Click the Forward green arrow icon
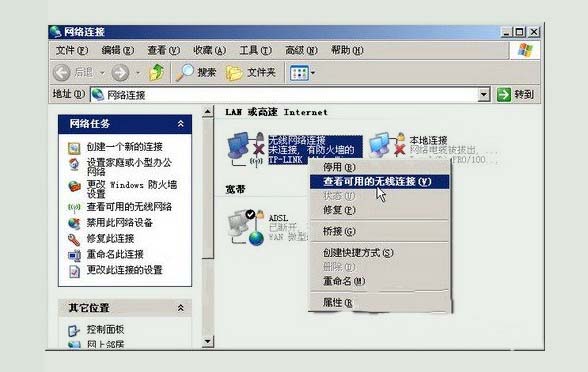This screenshot has height=372, width=588. 120,73
